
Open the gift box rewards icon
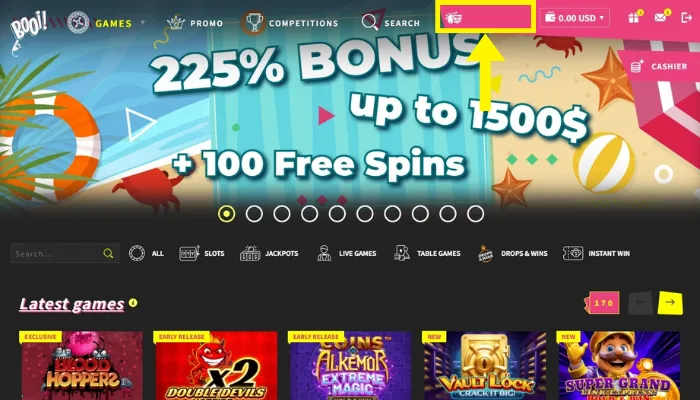pos(633,18)
